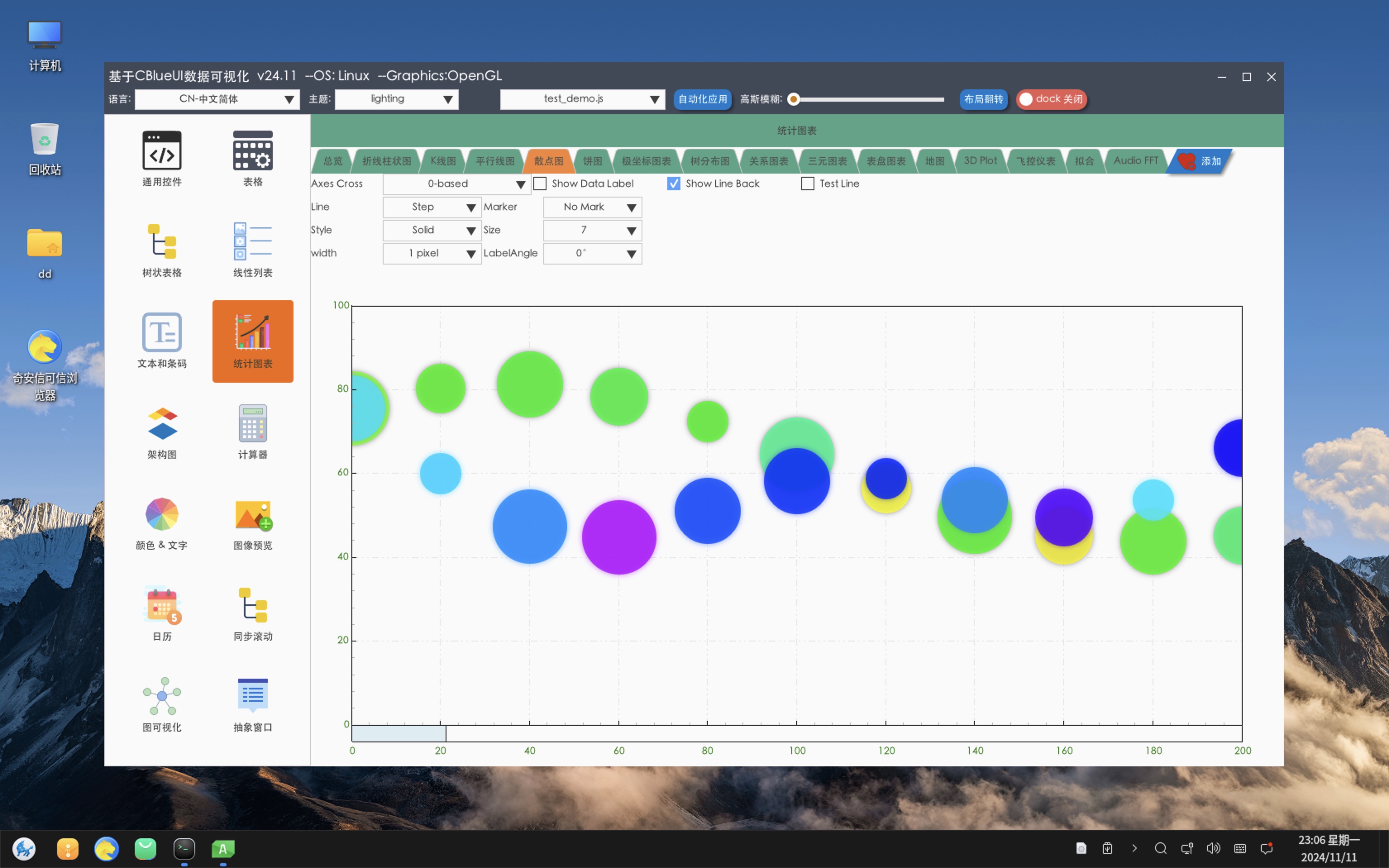Open 颜色 & 文字 color wheel icon
Viewport: 1389px width, 868px height.
point(162,514)
